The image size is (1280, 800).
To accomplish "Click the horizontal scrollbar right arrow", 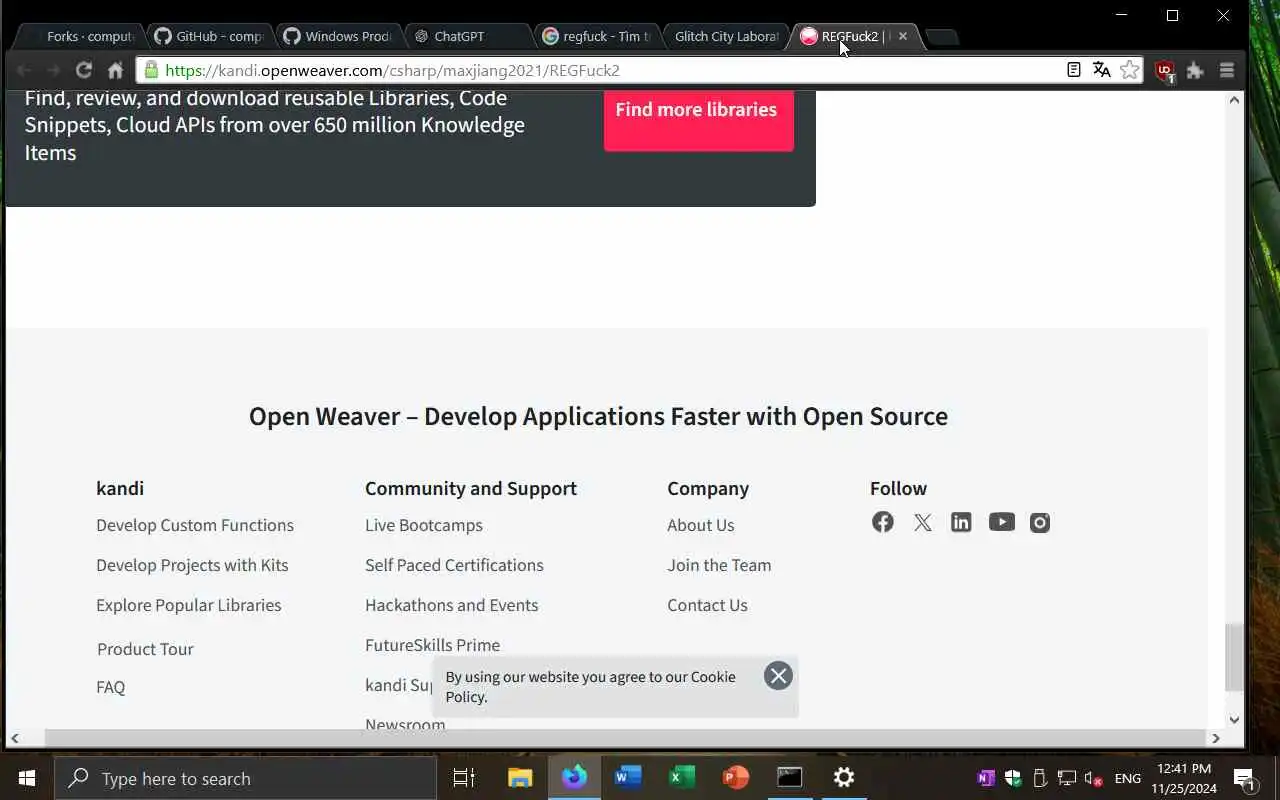I will (x=1216, y=738).
